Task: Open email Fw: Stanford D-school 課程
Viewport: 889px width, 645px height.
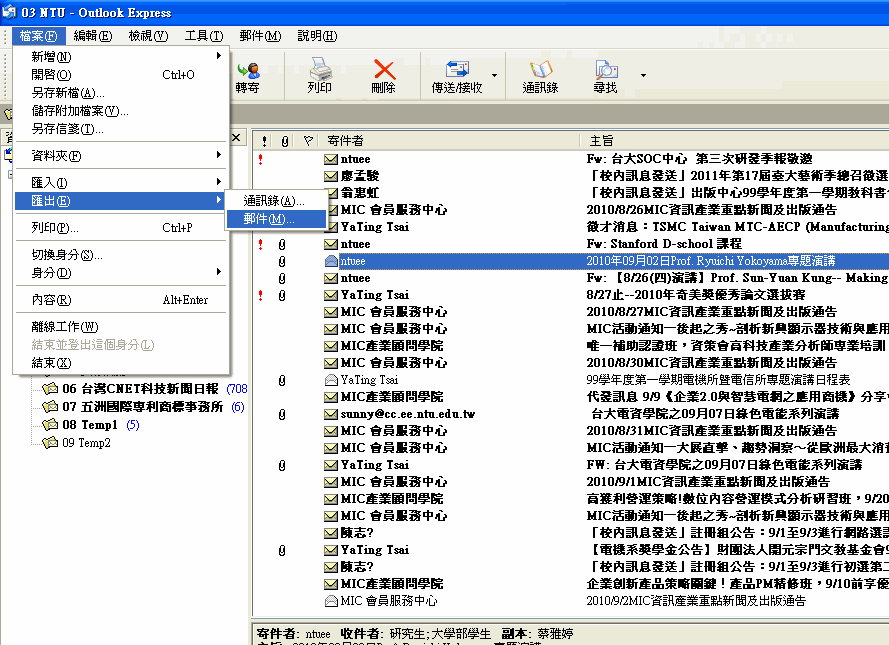Action: click(x=664, y=244)
